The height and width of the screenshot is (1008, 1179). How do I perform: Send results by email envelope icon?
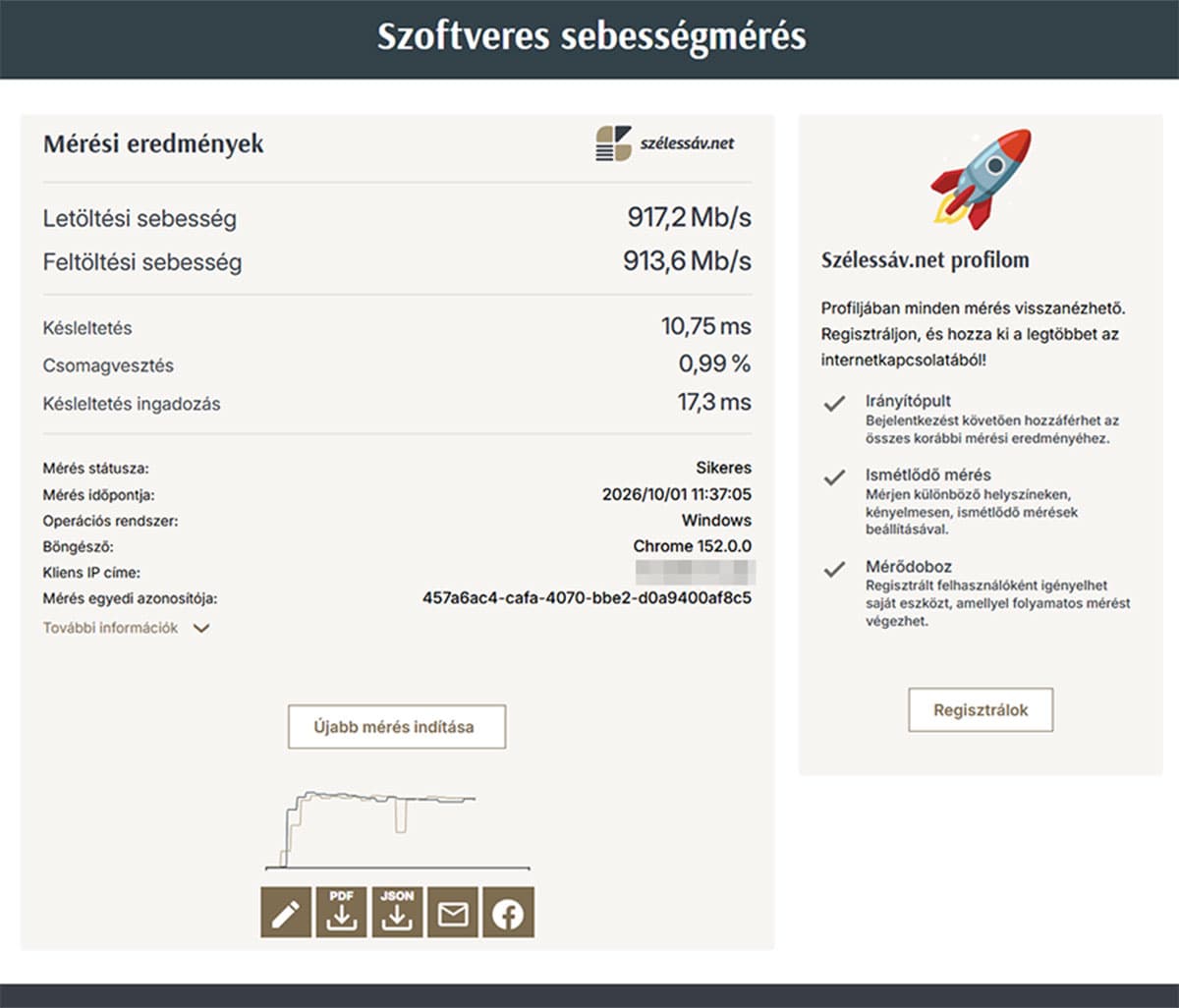pos(453,913)
